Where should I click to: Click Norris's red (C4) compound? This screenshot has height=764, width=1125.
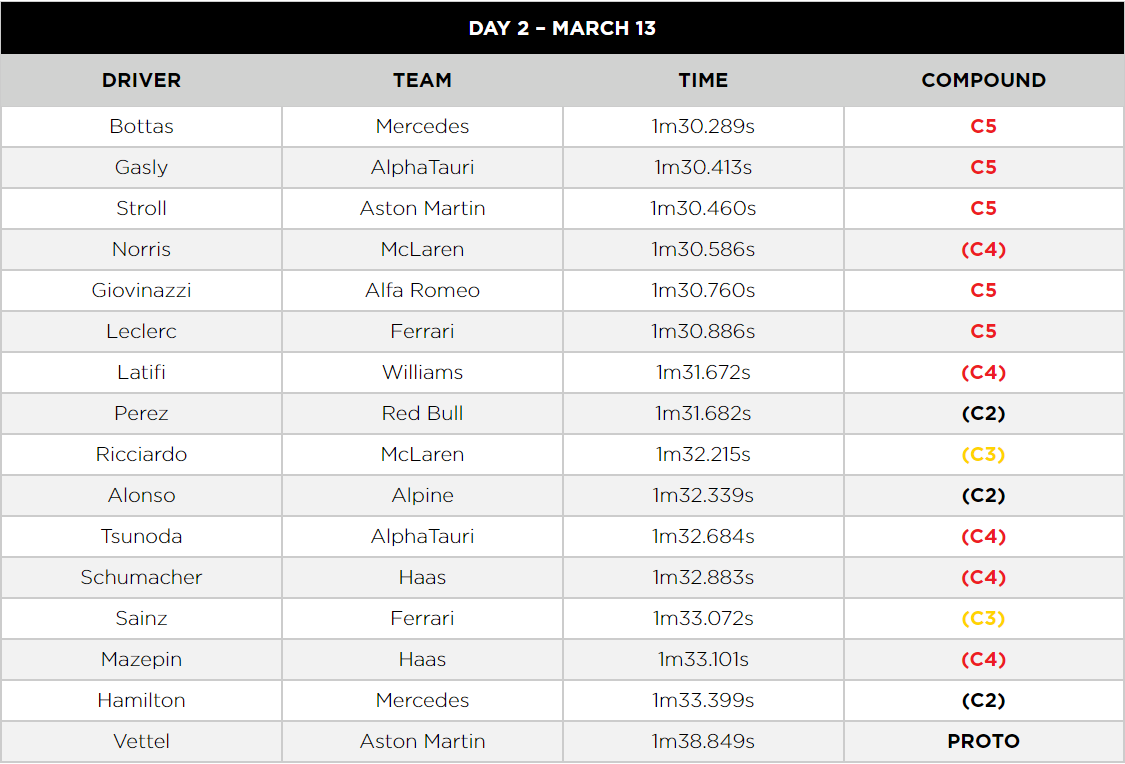984,250
